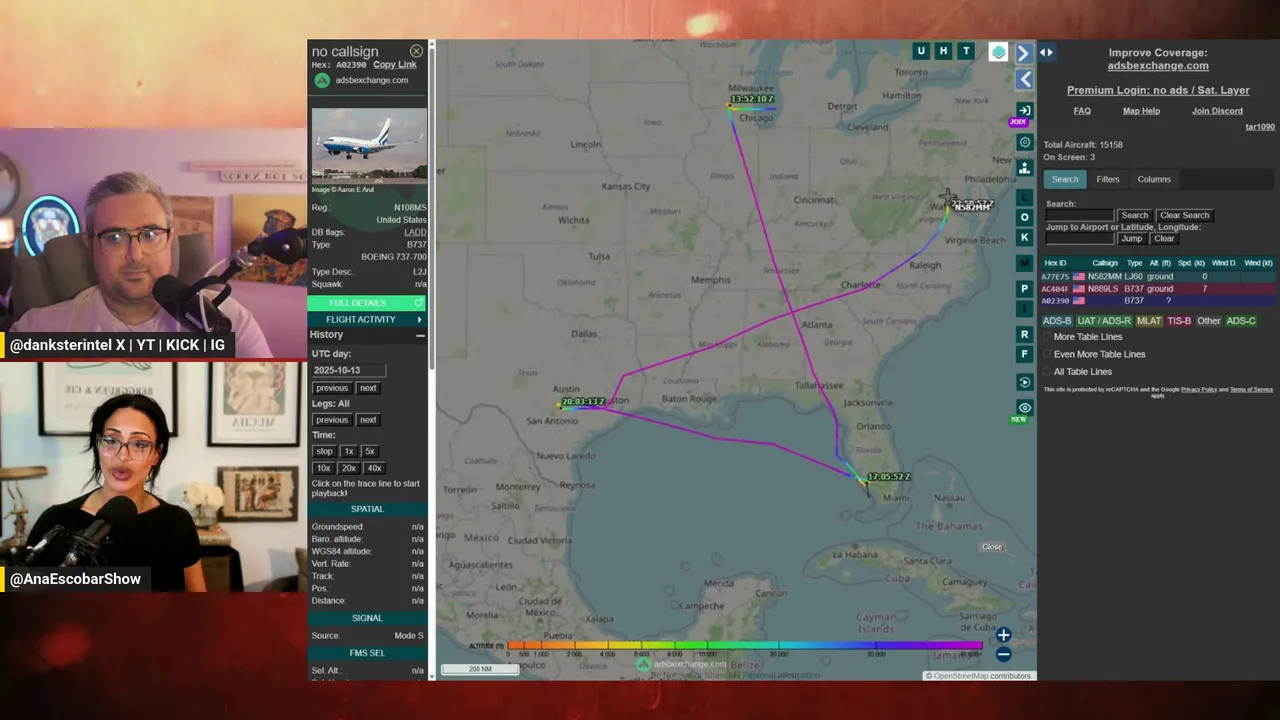Toggle the right panel width arrows icon
Viewport: 1280px width, 720px height.
click(1046, 52)
